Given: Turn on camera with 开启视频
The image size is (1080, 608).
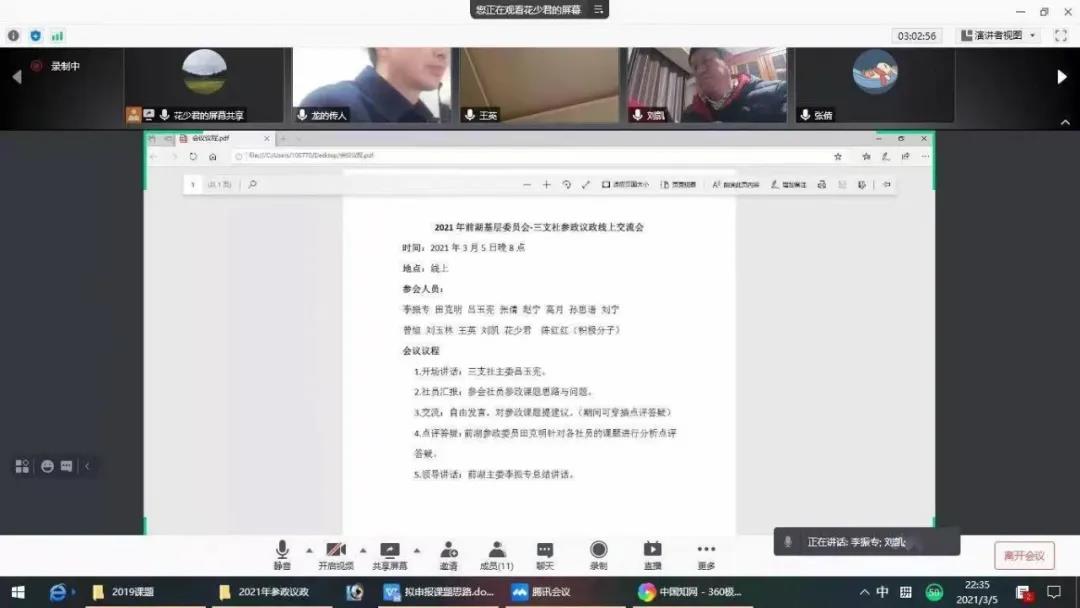Looking at the screenshot, I should tap(336, 551).
